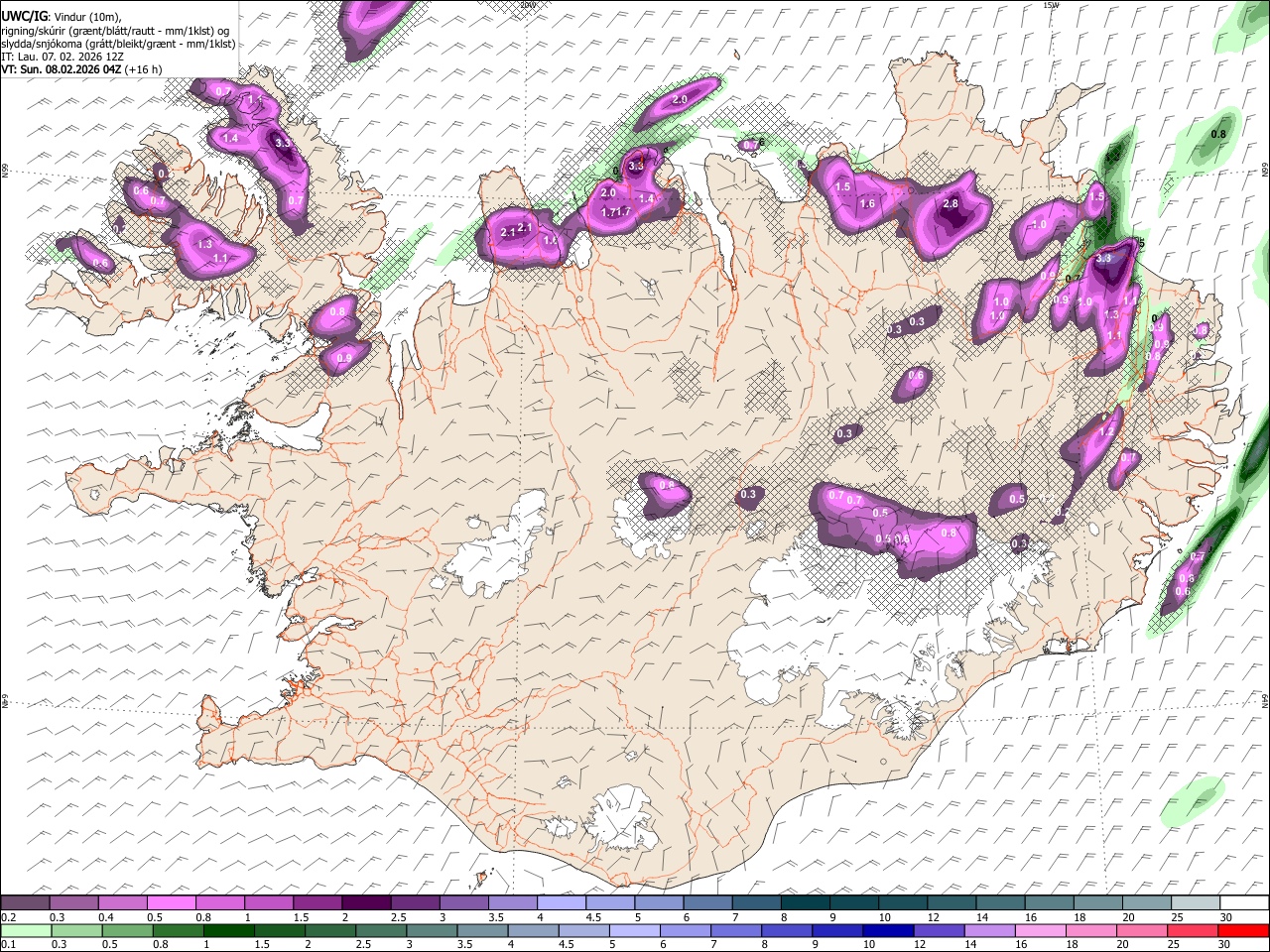Click the 3.3 snowfall value over the Westfjords
This screenshot has width=1270, height=952.
[283, 143]
